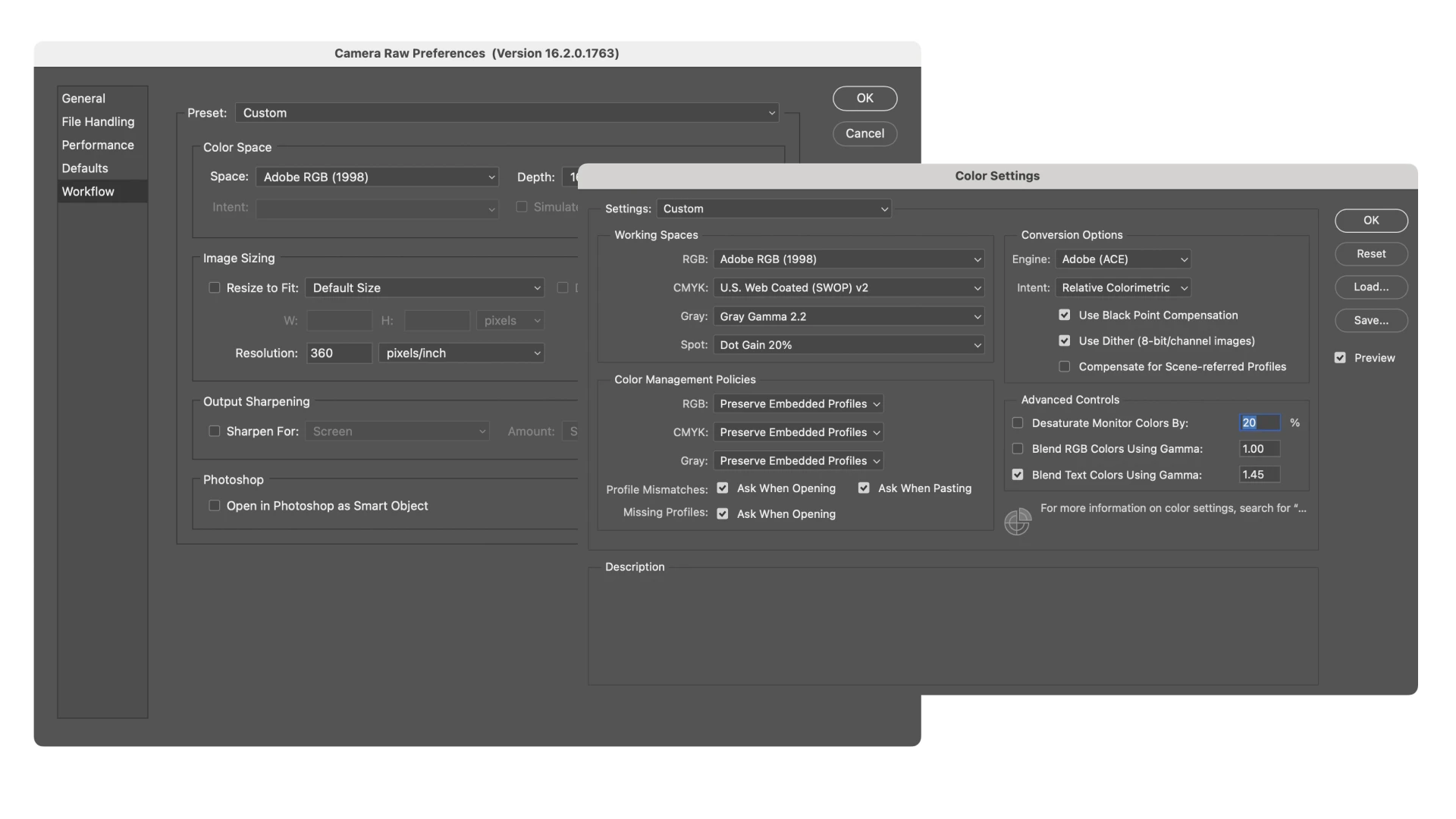1456x819 pixels.
Task: Toggle Missing Profiles Ask When Opening checkbox
Action: (723, 514)
